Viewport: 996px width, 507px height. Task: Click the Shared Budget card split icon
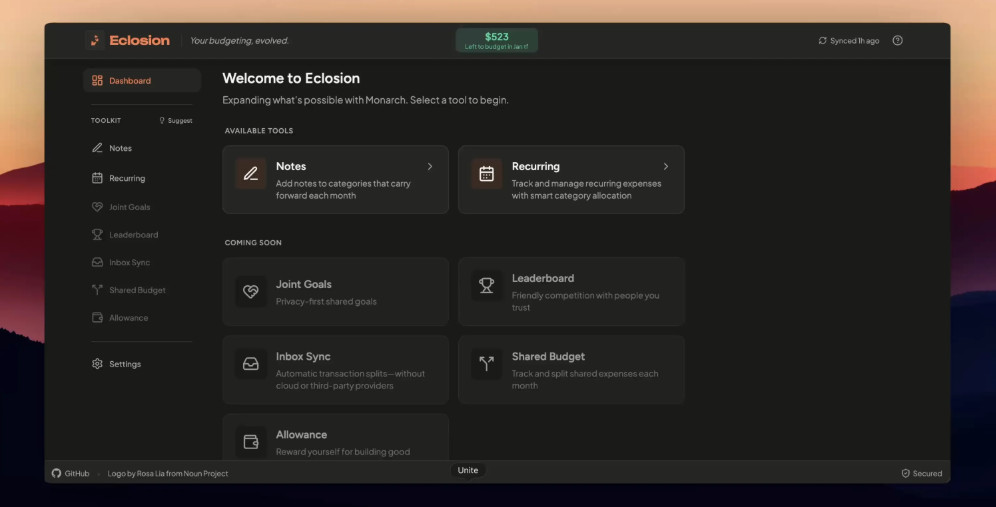pyautogui.click(x=487, y=363)
